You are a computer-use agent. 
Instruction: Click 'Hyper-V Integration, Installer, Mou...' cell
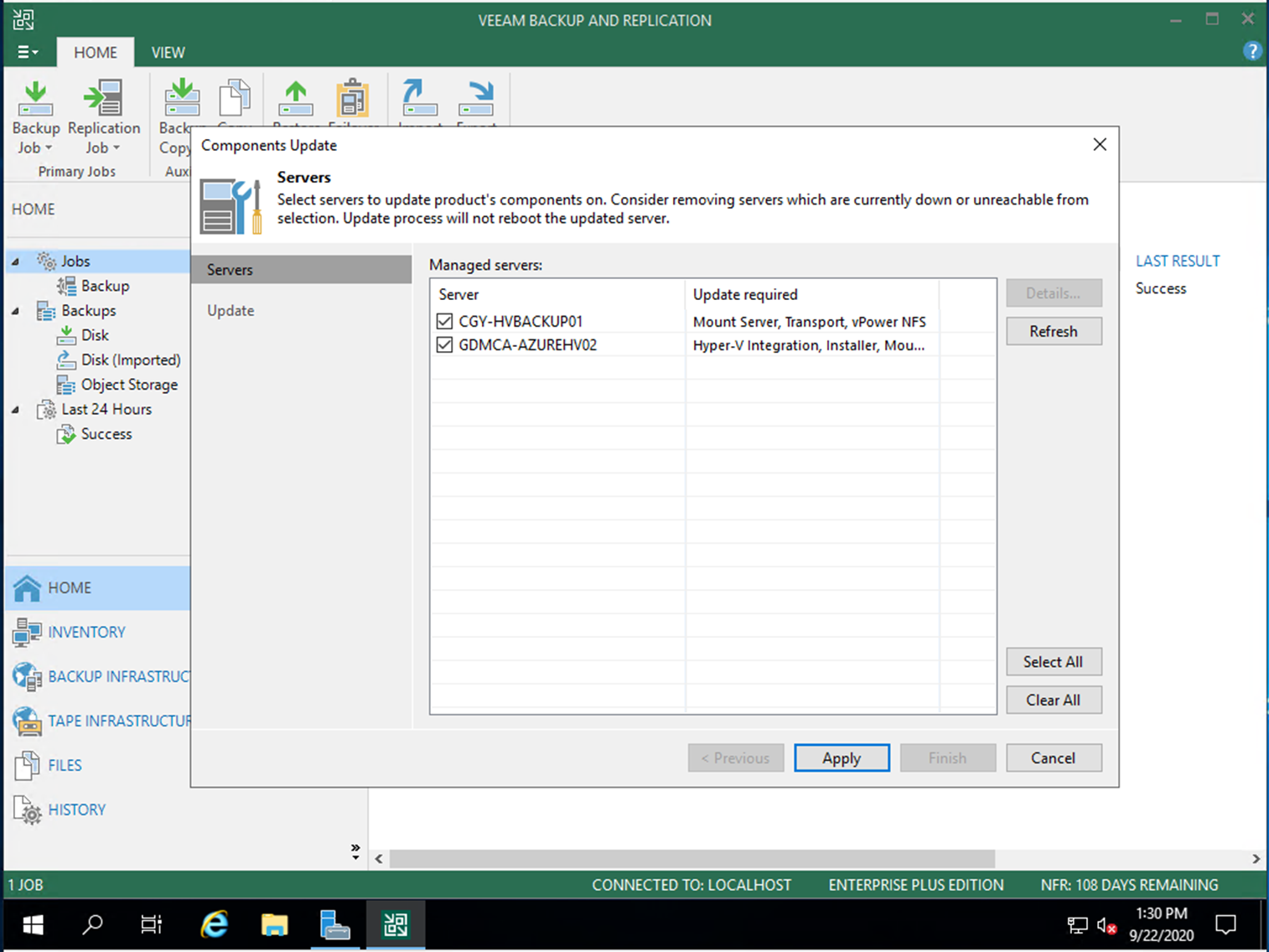pos(810,345)
